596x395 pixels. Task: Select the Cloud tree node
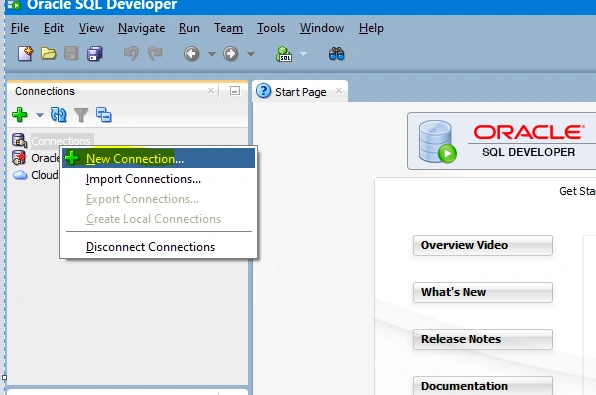coord(44,175)
